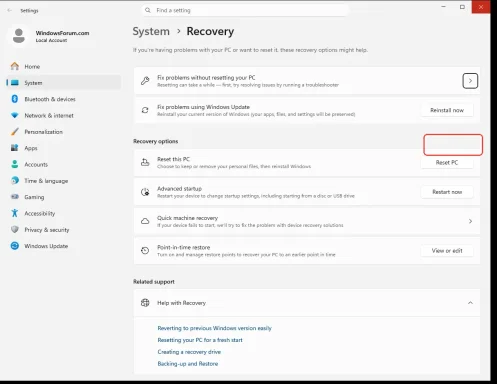Click the Point-in-time restore clock icon

[145, 251]
